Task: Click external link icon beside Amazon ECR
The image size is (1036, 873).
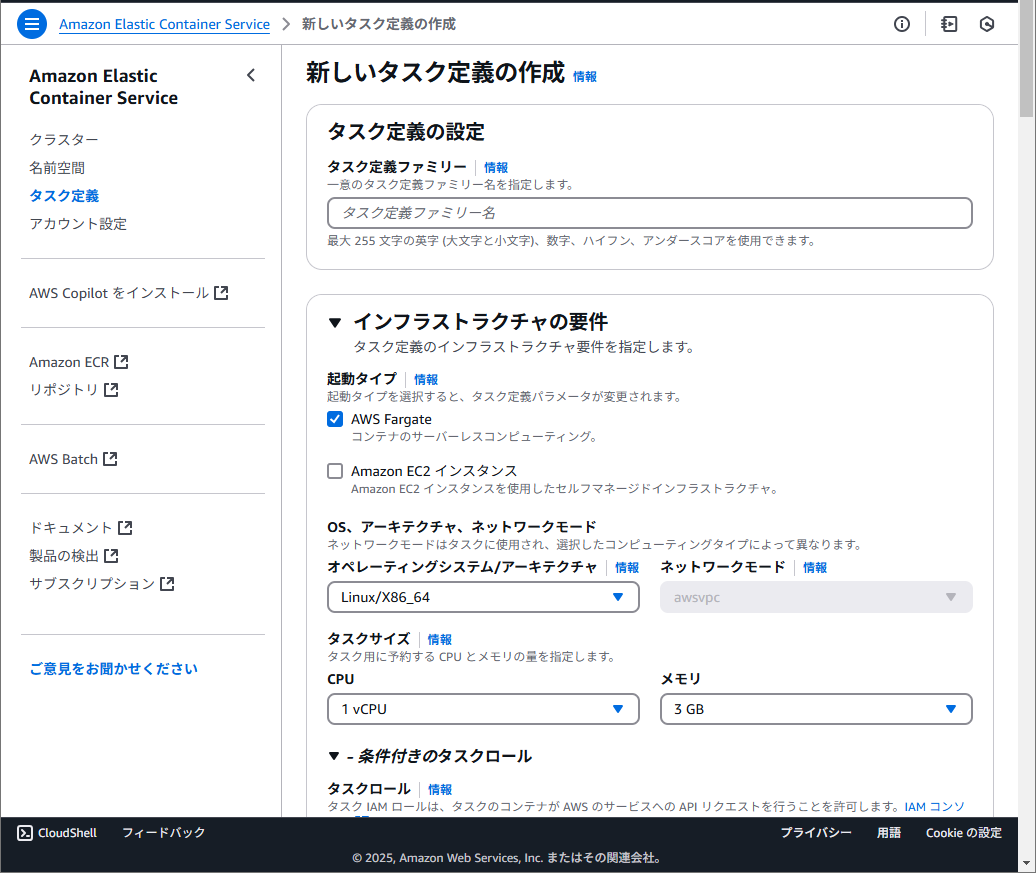Action: coord(121,362)
